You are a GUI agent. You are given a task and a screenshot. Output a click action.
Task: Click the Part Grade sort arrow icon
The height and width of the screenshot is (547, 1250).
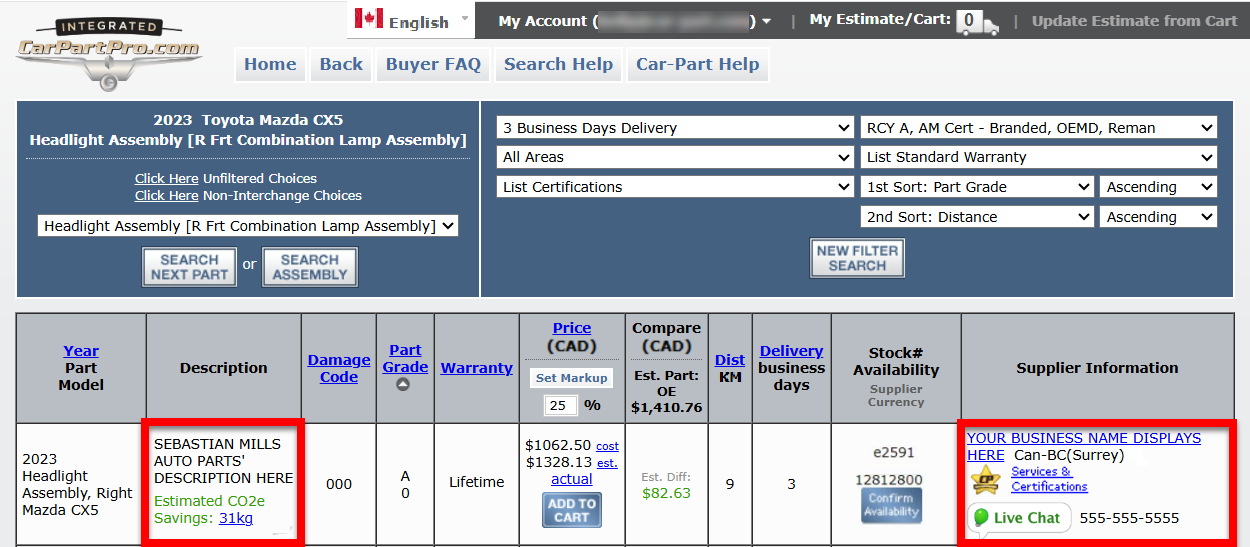403,384
